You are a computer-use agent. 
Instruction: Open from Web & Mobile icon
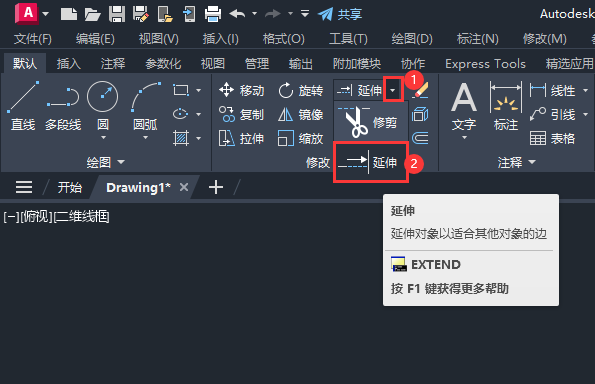coord(165,14)
